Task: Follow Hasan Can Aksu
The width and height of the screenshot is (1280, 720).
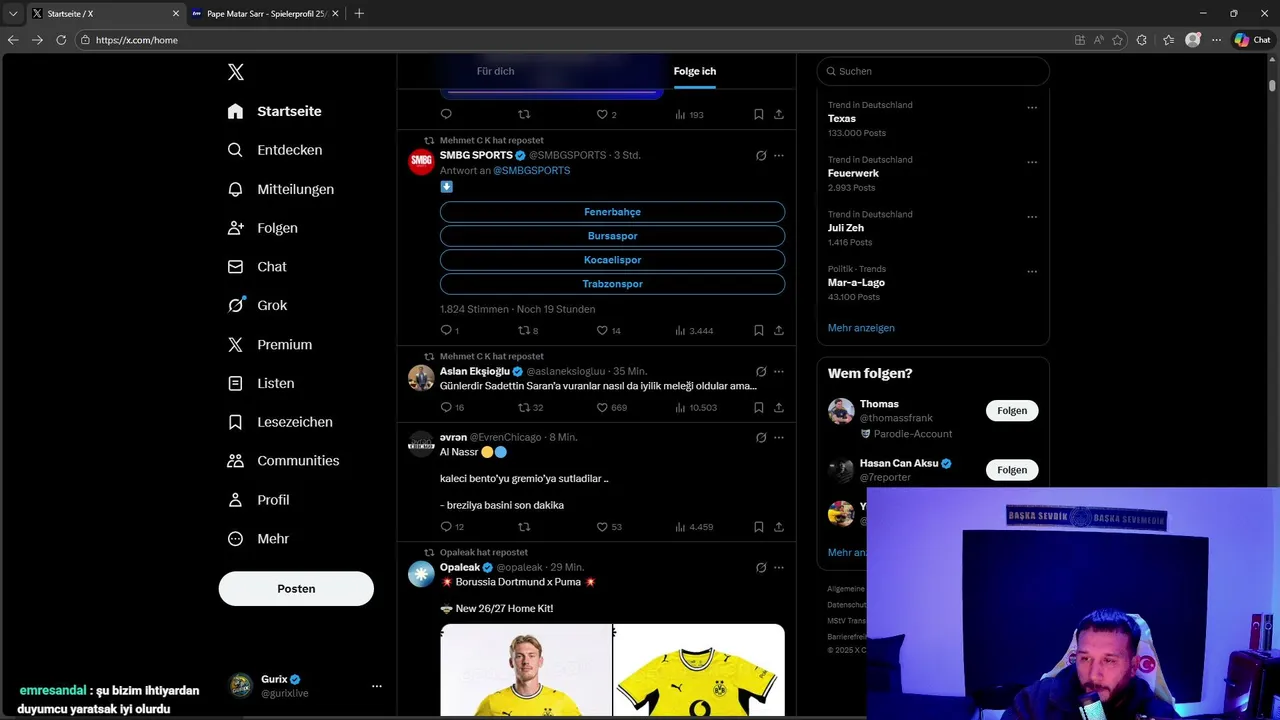Action: 1012,470
